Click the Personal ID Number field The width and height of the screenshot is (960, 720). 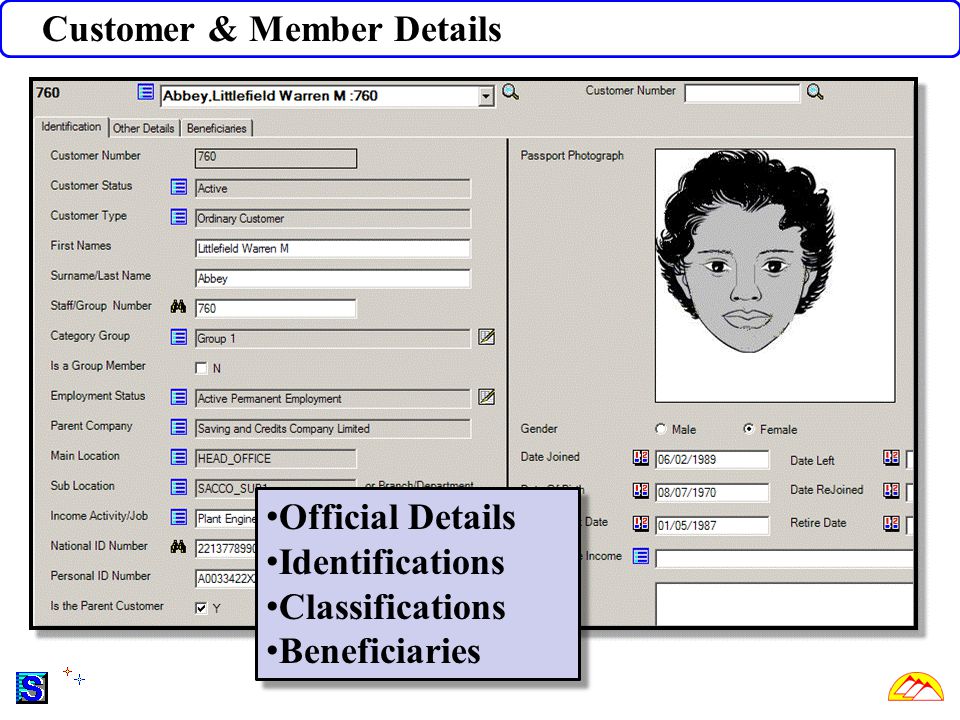225,579
